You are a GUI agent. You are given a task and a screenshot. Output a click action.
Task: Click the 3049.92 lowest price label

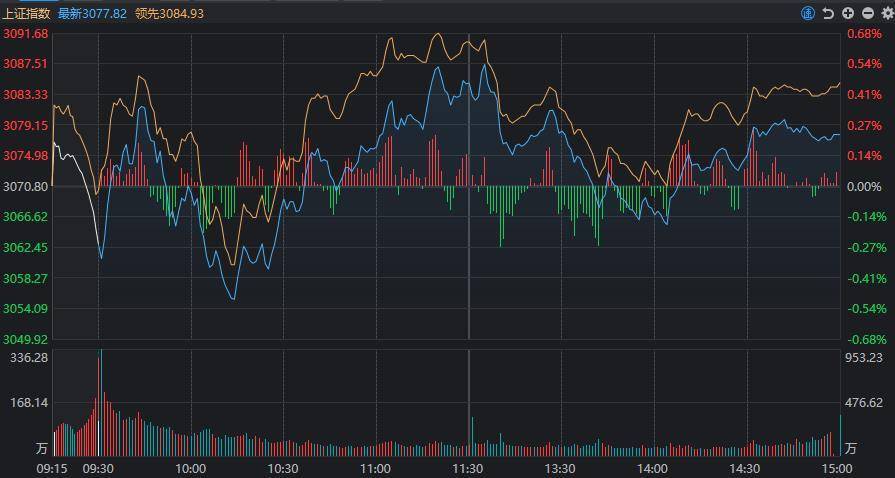pos(26,339)
